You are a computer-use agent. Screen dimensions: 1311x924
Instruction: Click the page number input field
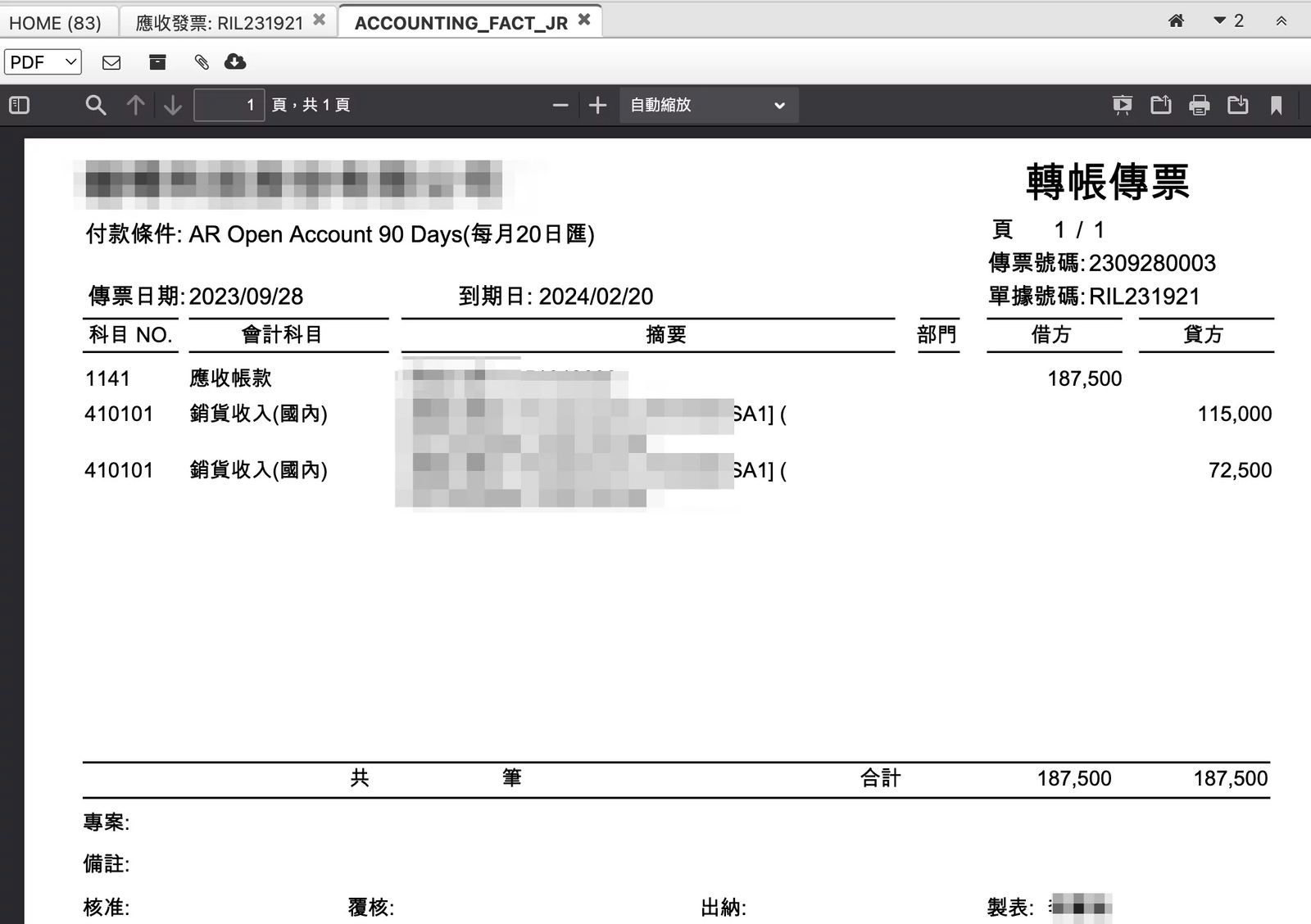pyautogui.click(x=229, y=105)
